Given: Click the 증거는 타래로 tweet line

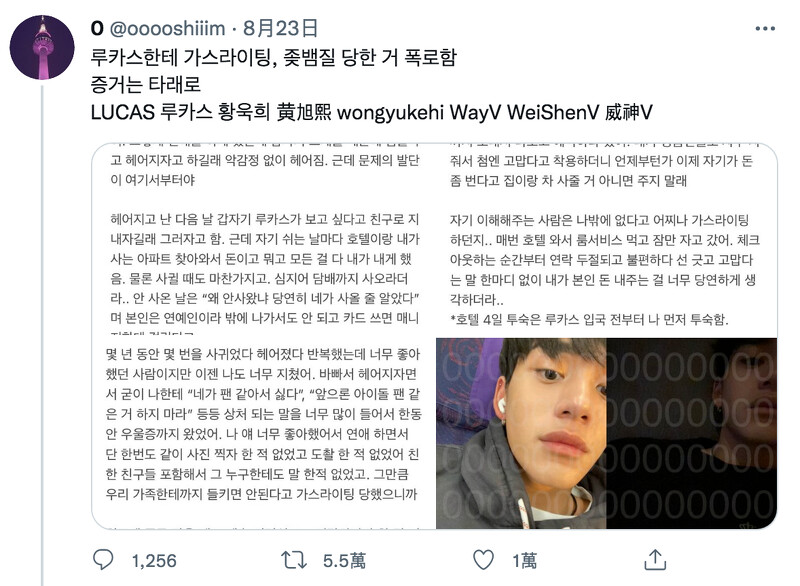Looking at the screenshot, I should [145, 85].
